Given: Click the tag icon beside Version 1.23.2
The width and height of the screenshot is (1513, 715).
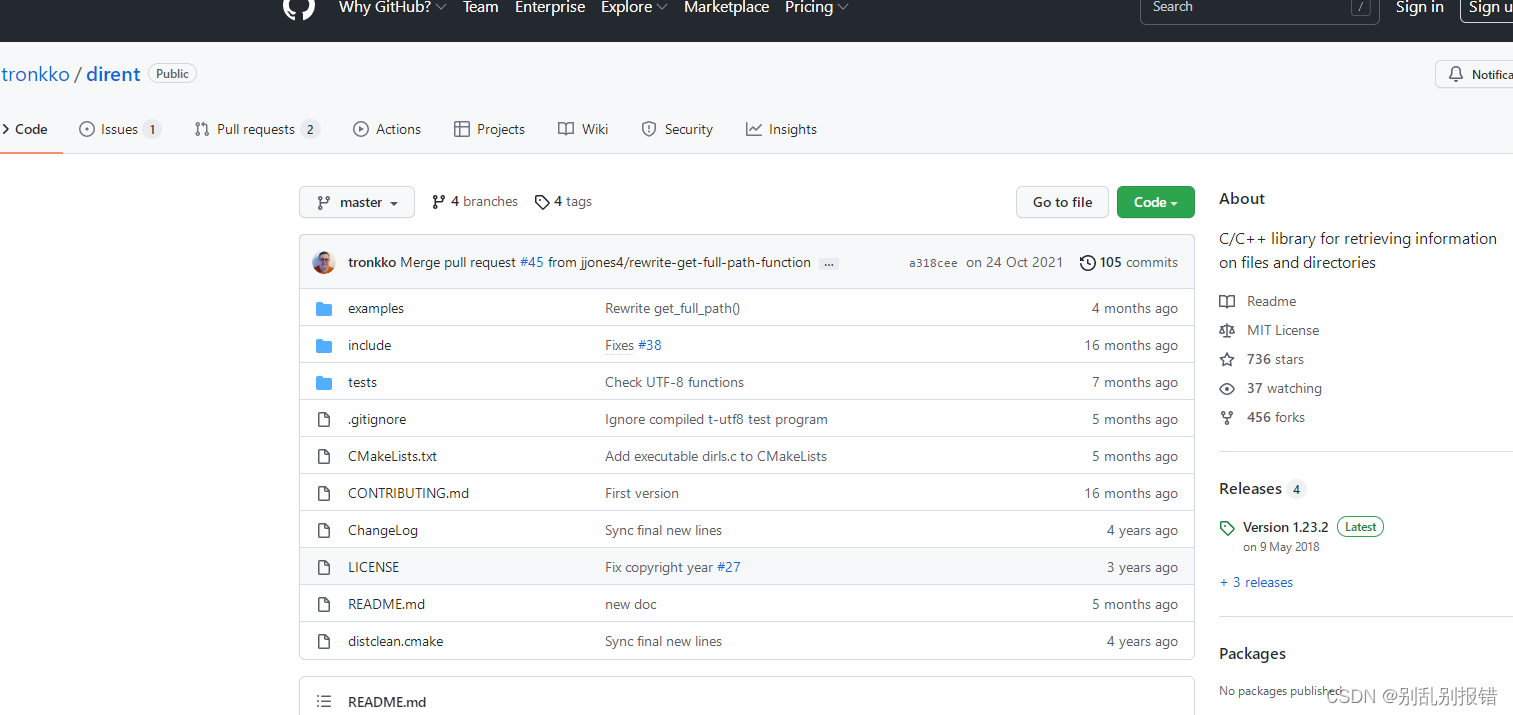Looking at the screenshot, I should (1227, 527).
